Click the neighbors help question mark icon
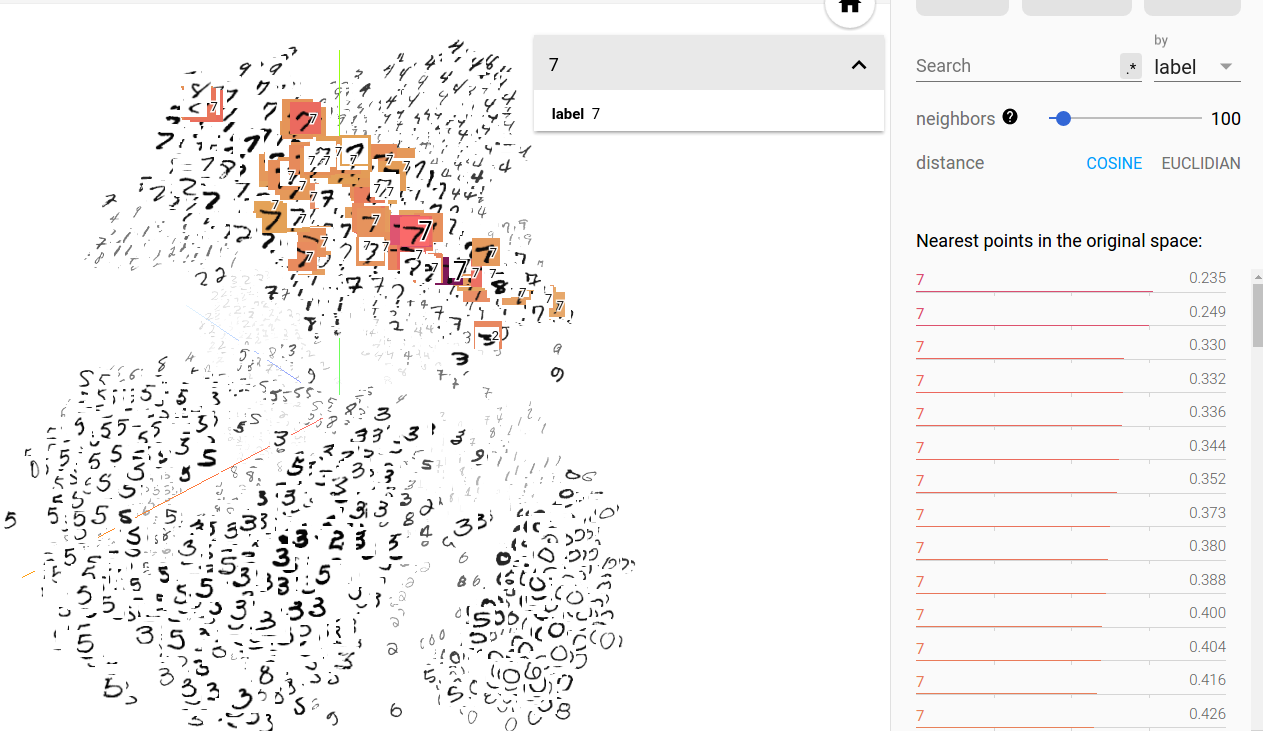The image size is (1263, 731). coord(1010,117)
